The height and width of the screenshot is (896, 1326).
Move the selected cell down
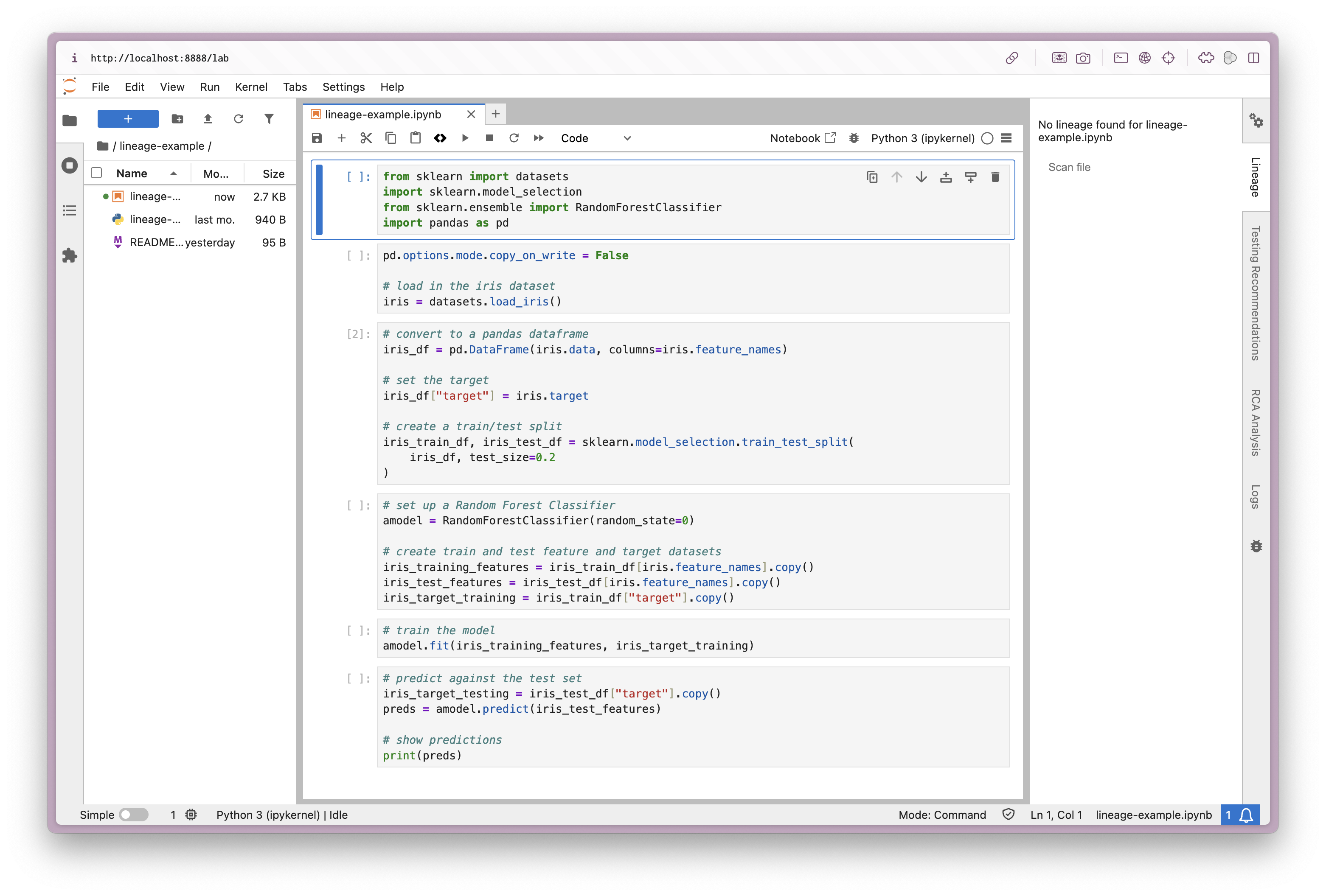921,177
